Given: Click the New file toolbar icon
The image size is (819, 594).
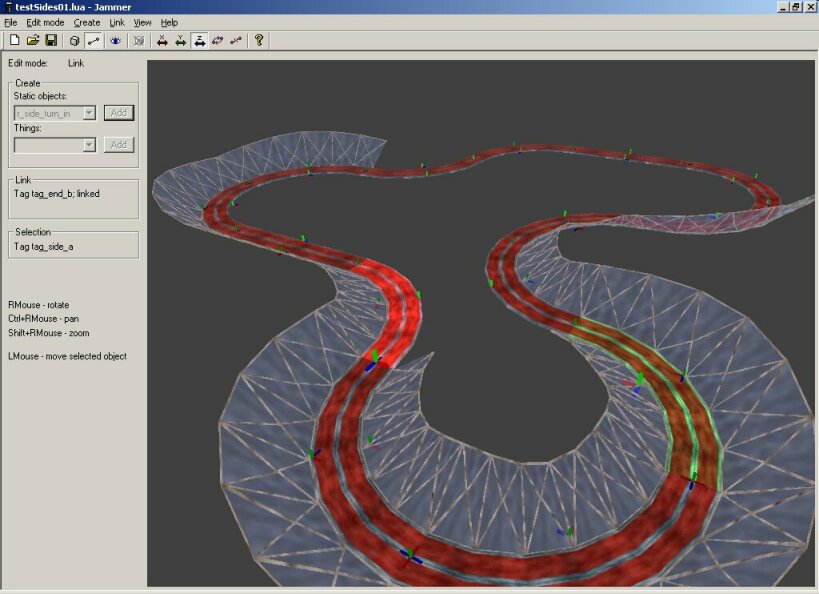Looking at the screenshot, I should (14, 41).
